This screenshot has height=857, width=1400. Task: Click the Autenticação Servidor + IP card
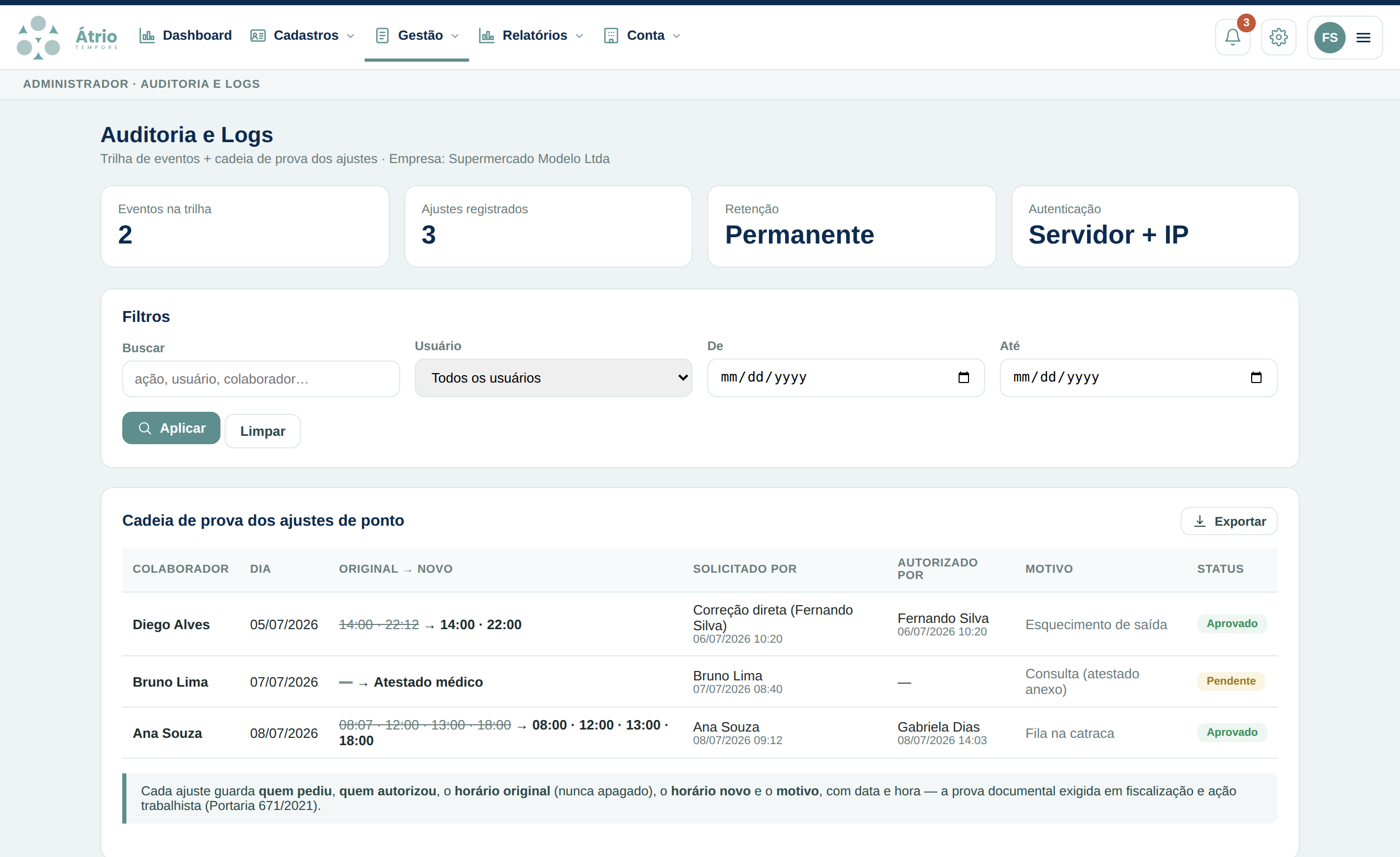[1154, 226]
